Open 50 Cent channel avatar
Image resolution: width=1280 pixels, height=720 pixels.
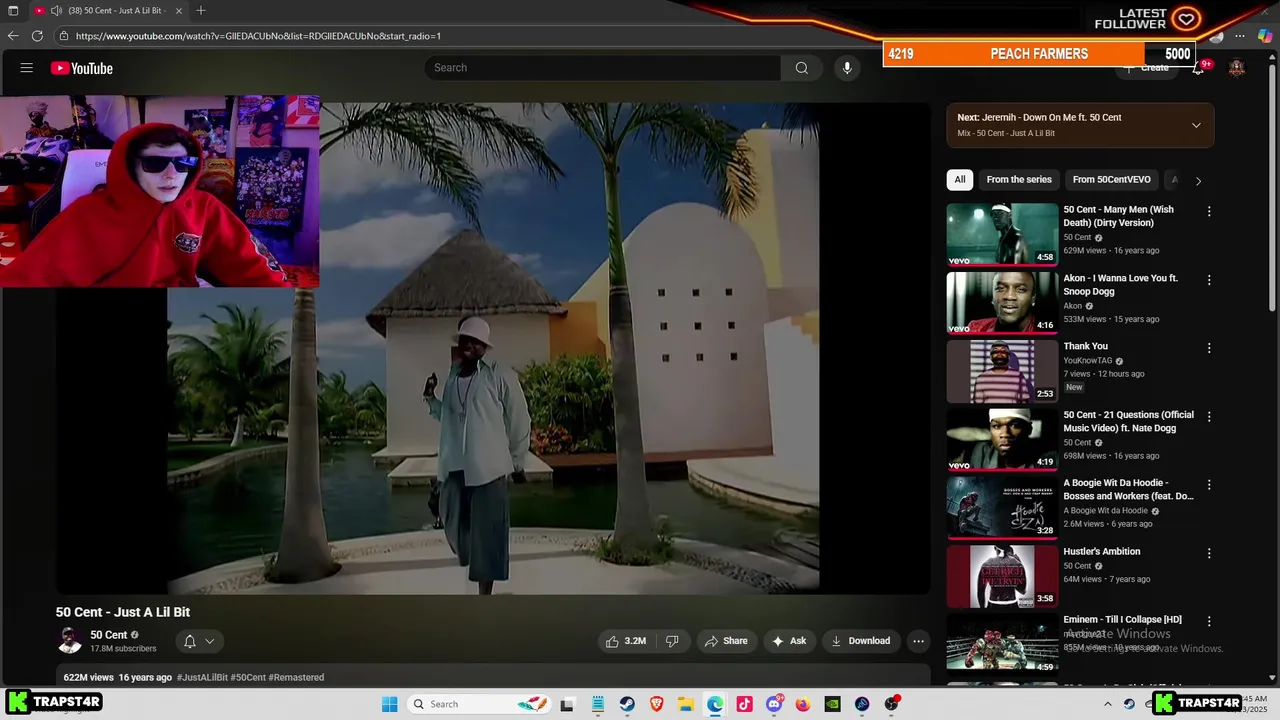pyautogui.click(x=70, y=641)
